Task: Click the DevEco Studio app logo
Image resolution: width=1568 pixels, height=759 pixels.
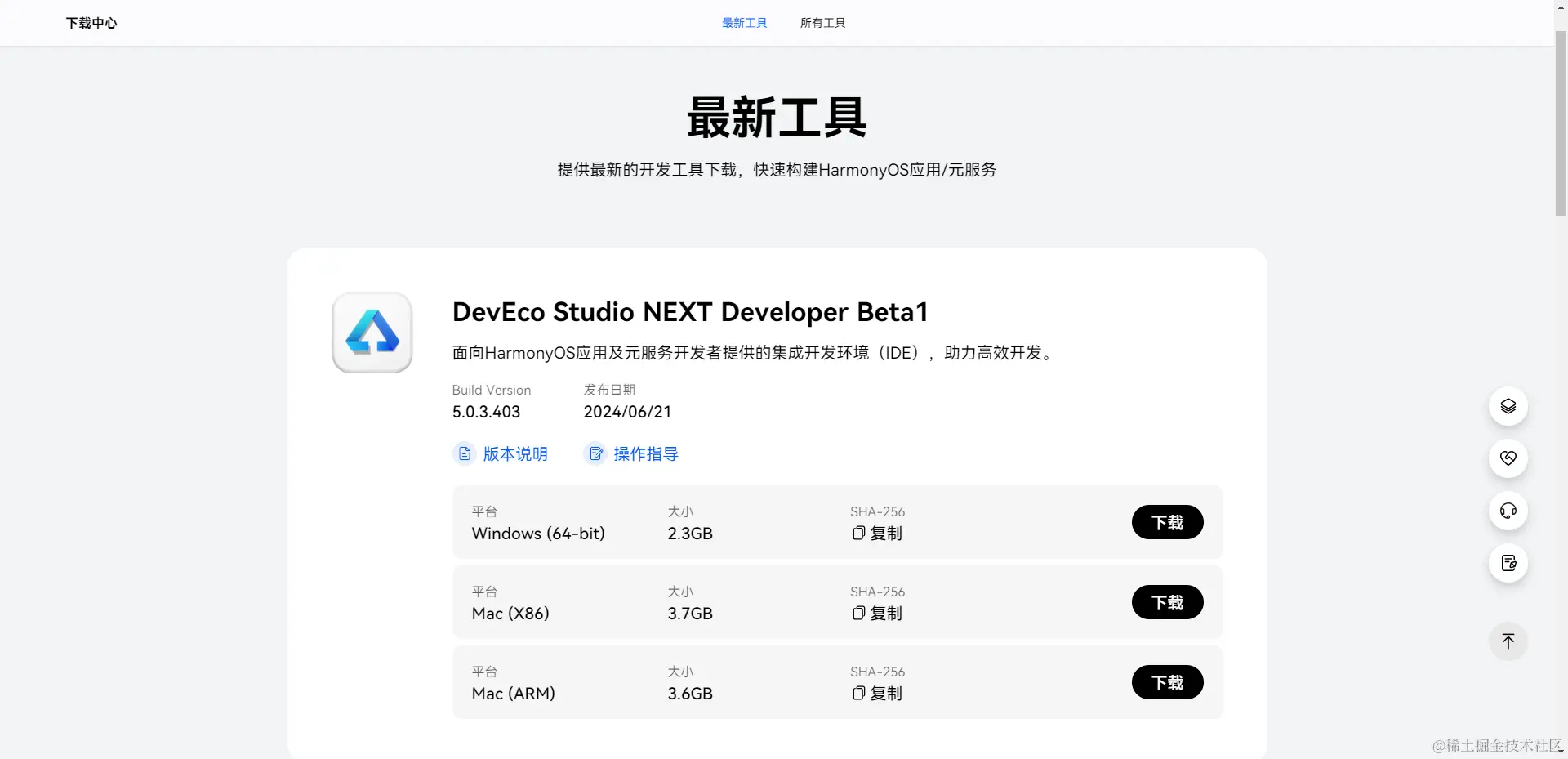Action: (372, 333)
